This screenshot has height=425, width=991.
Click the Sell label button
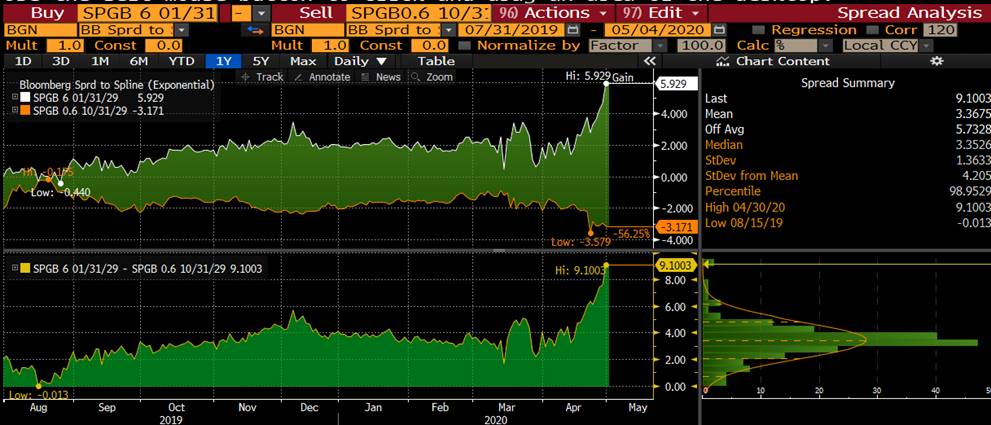coord(317,13)
